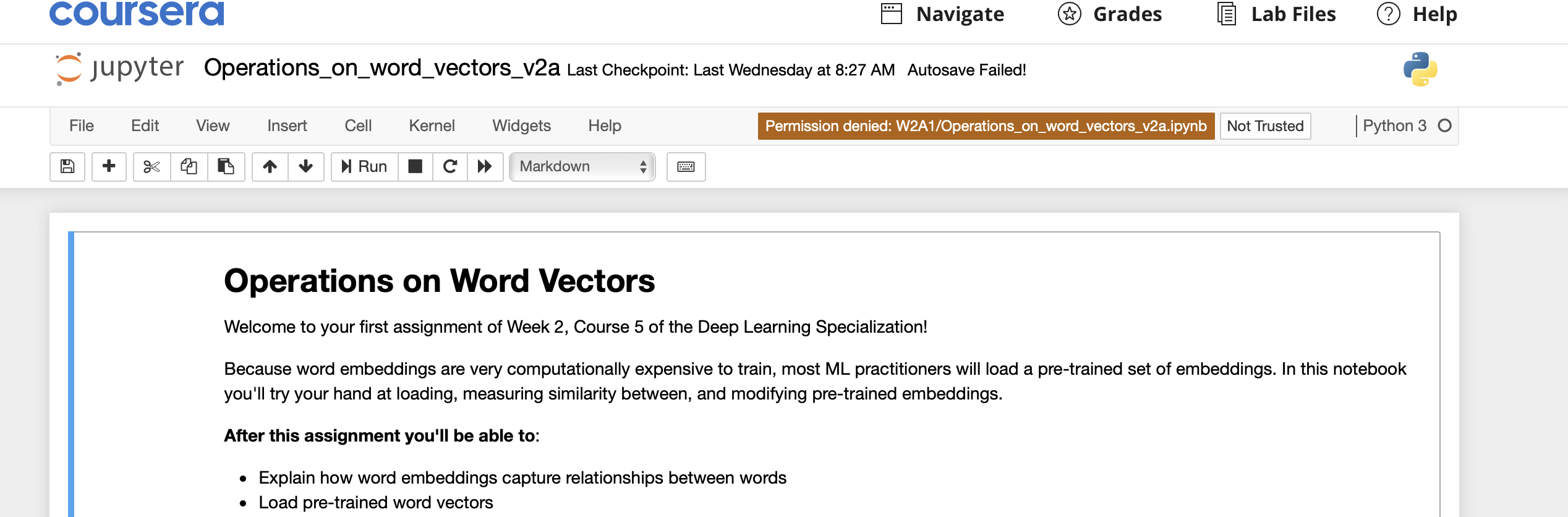
Task: Click the notebook title Operations_on_word_vectors_v2a
Action: 382,67
